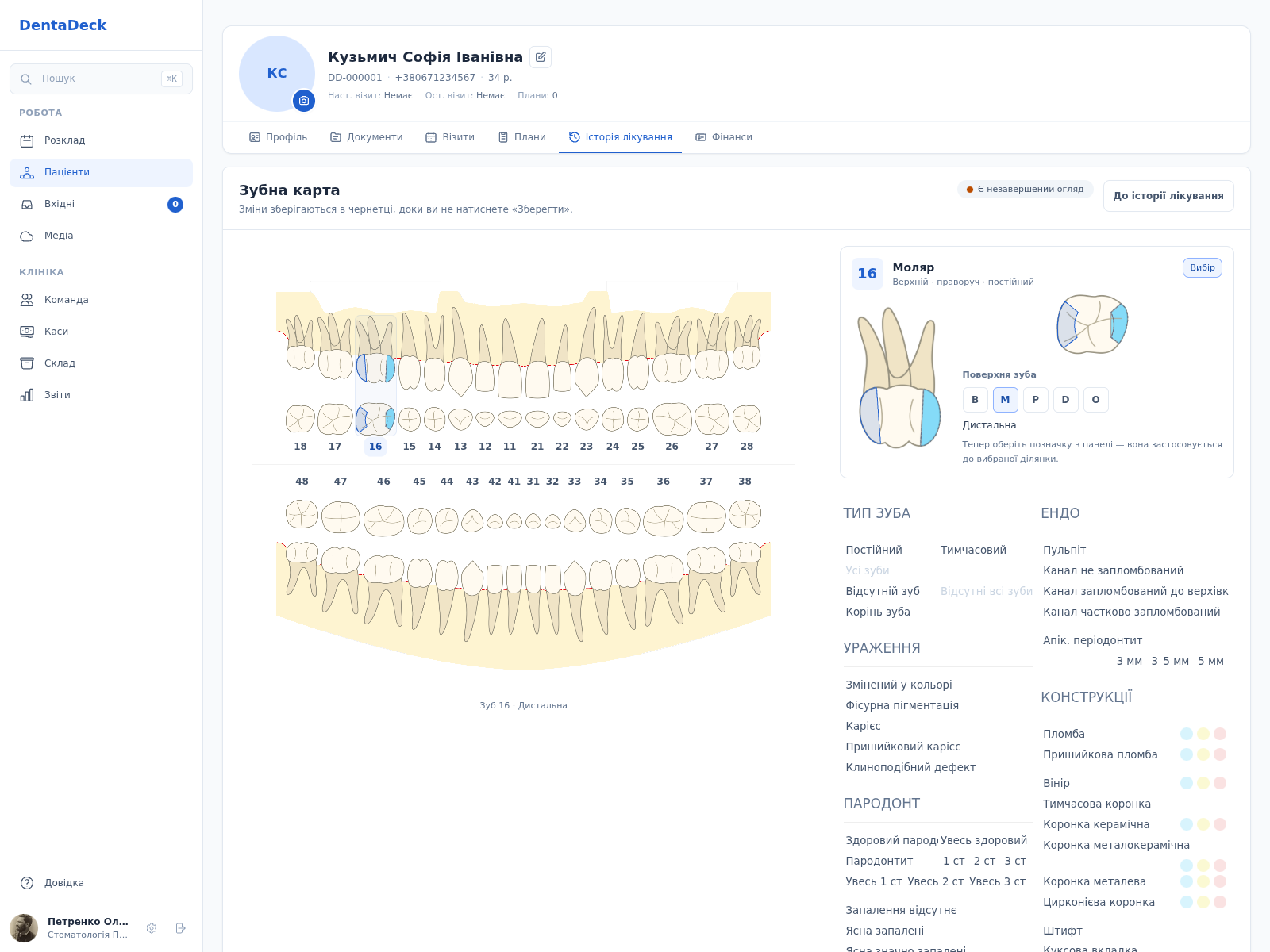Open Розклад from the sidebar
The height and width of the screenshot is (952, 1270).
click(101, 140)
